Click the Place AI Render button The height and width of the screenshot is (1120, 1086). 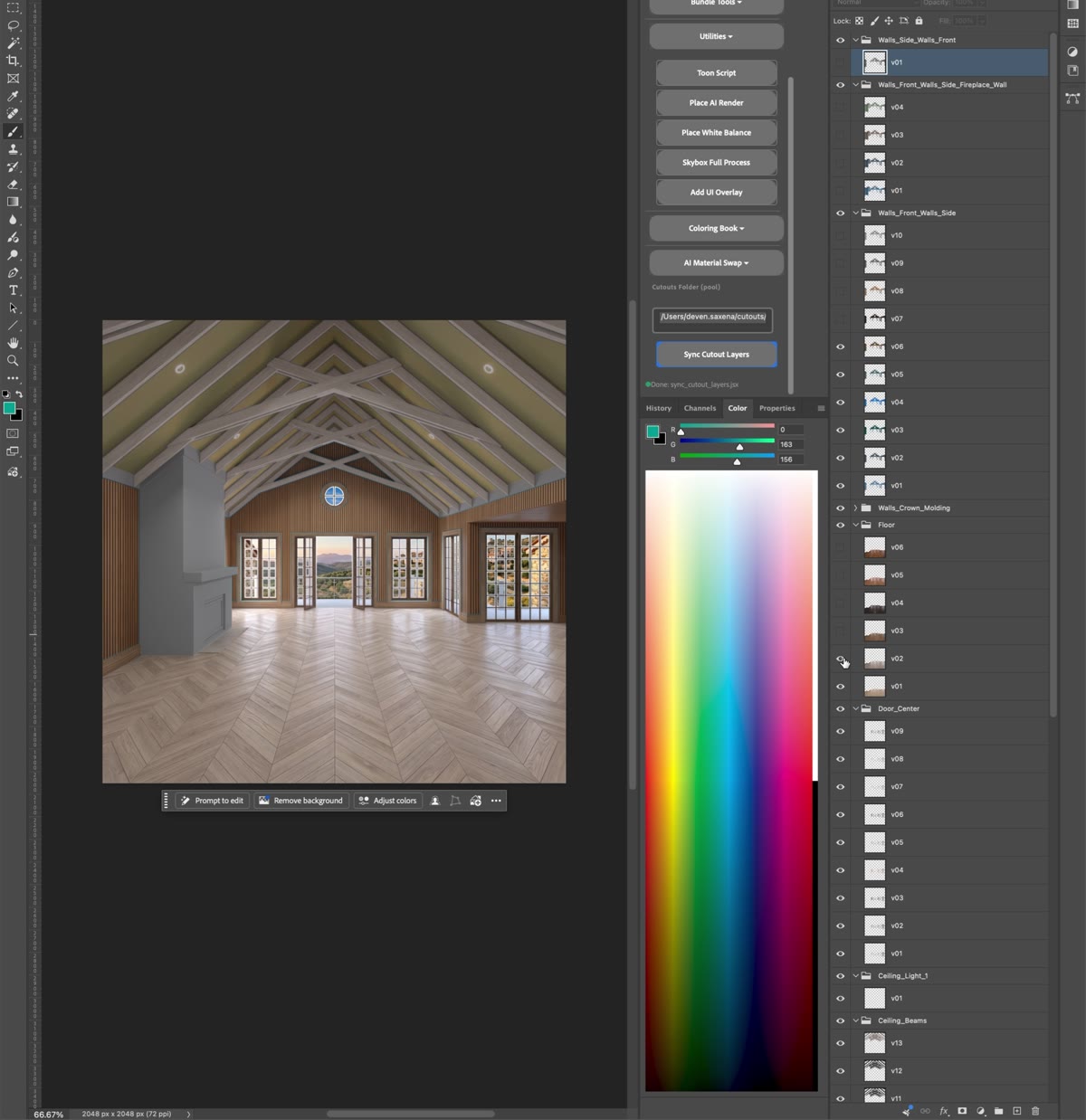tap(716, 103)
